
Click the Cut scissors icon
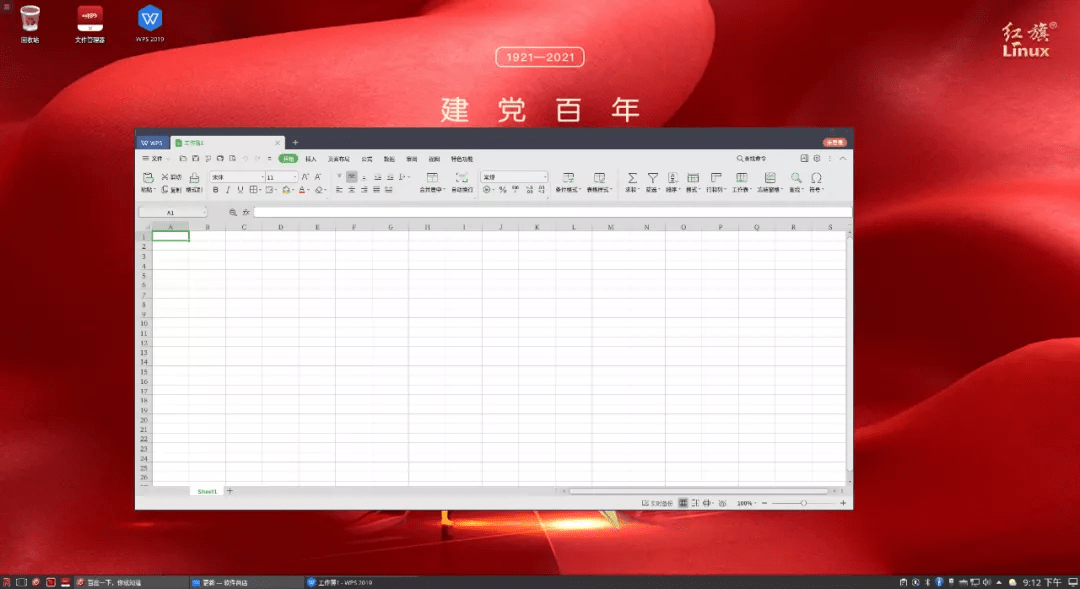click(165, 177)
